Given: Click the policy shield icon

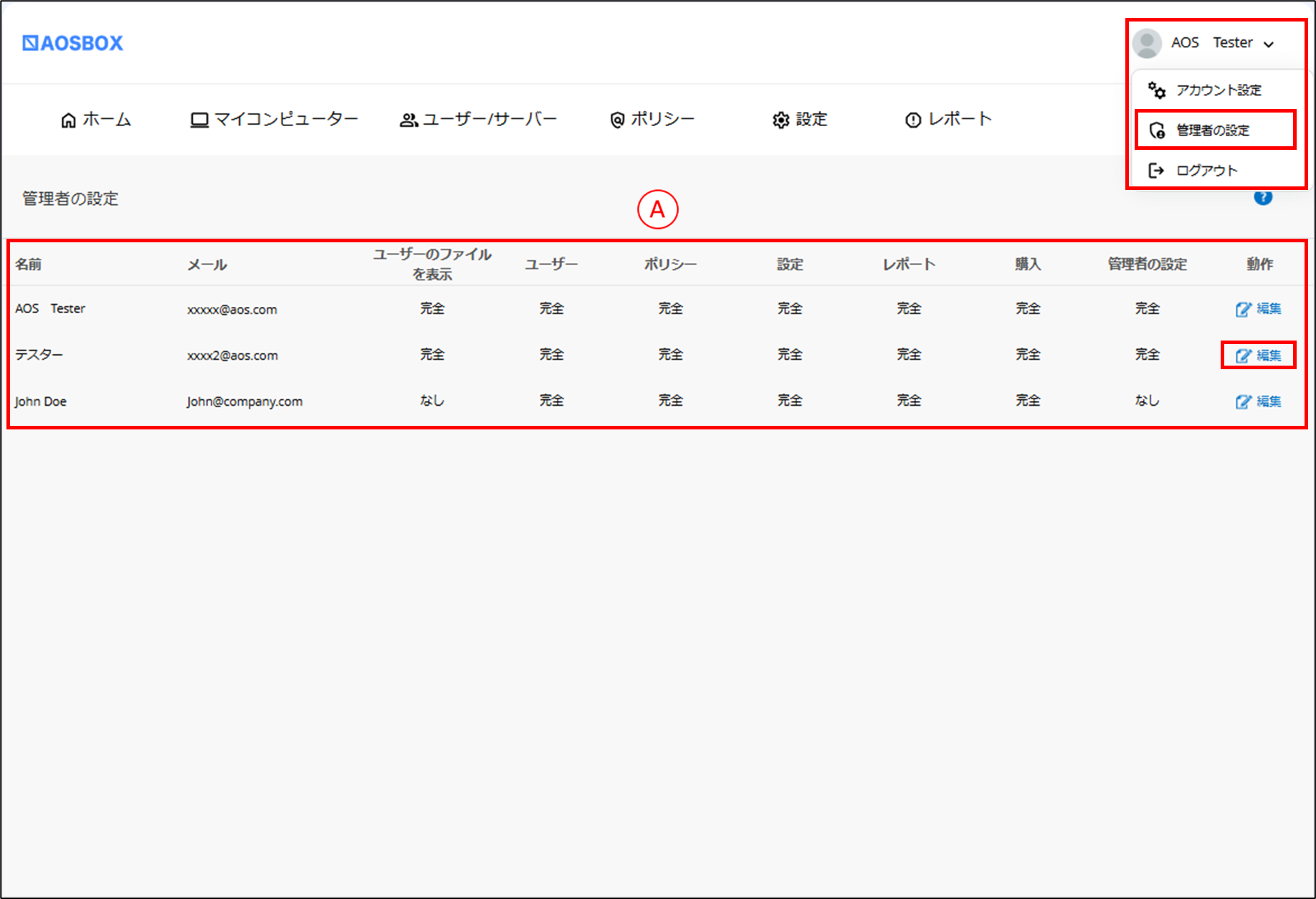Looking at the screenshot, I should click(617, 120).
